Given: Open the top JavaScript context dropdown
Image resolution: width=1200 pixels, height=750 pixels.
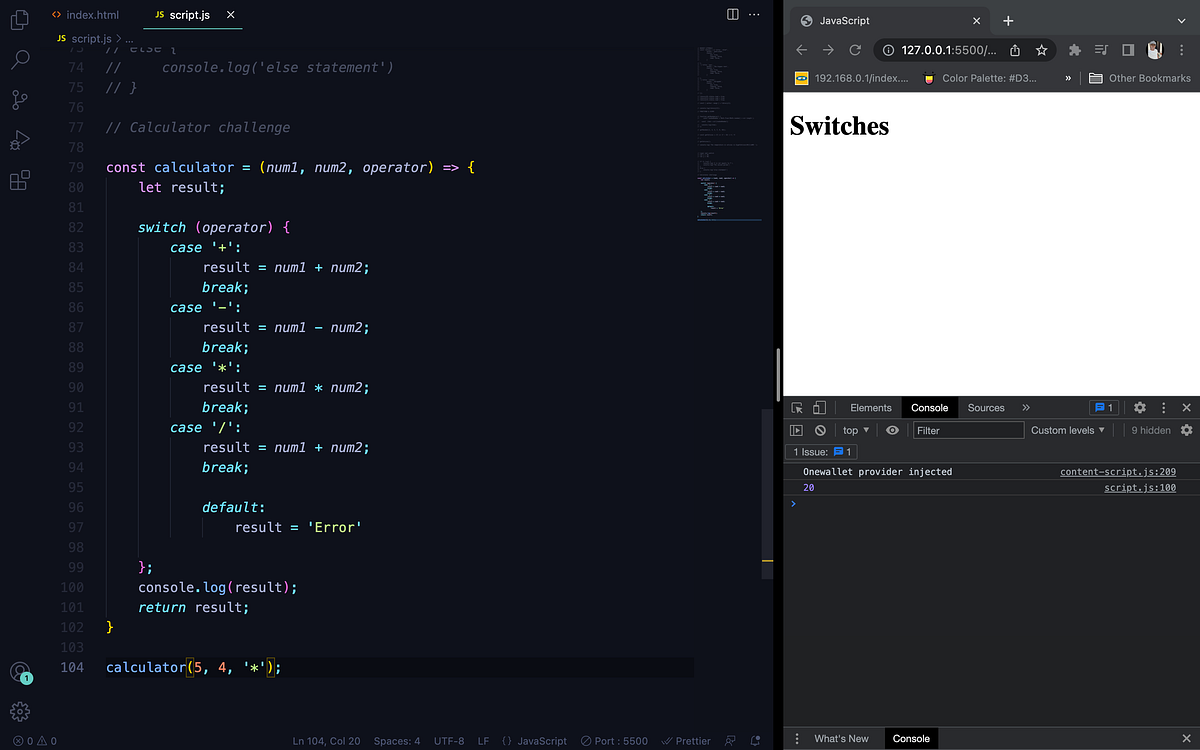Looking at the screenshot, I should [856, 430].
